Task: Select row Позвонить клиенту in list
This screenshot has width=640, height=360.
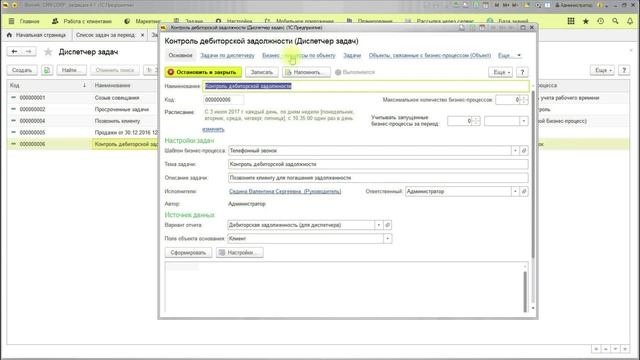Action: pyautogui.click(x=117, y=121)
